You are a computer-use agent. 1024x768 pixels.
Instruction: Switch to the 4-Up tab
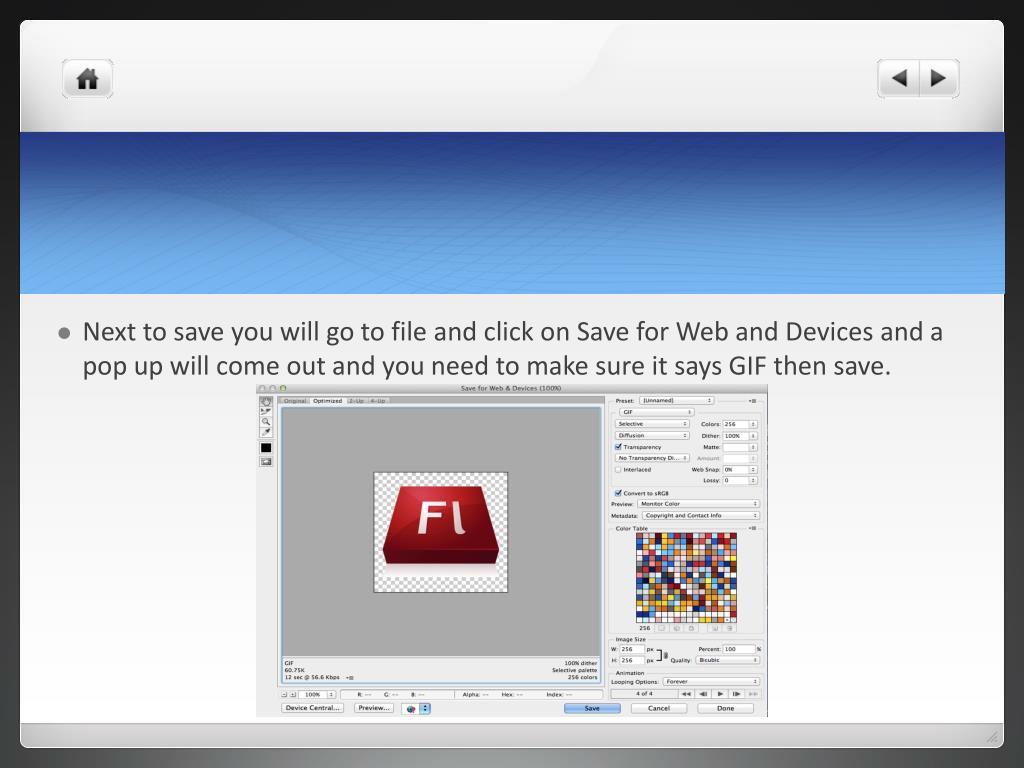[x=377, y=401]
